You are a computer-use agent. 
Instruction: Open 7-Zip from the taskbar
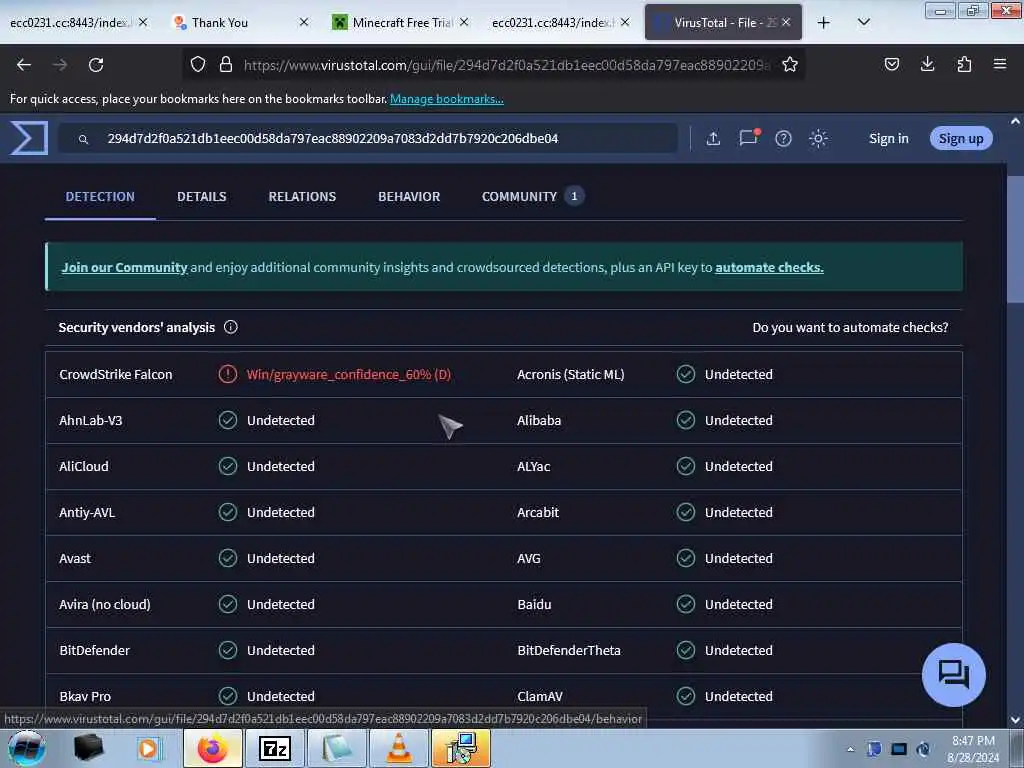(274, 748)
